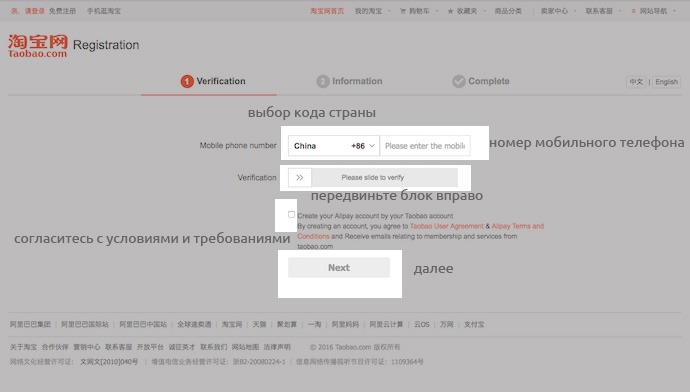Click footer link 淘宝网

tap(232, 324)
